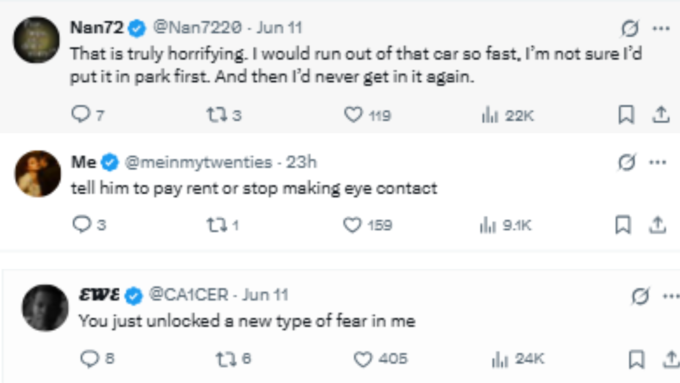Open Nan72's profile avatar
This screenshot has width=680, height=383.
pyautogui.click(x=36, y=40)
